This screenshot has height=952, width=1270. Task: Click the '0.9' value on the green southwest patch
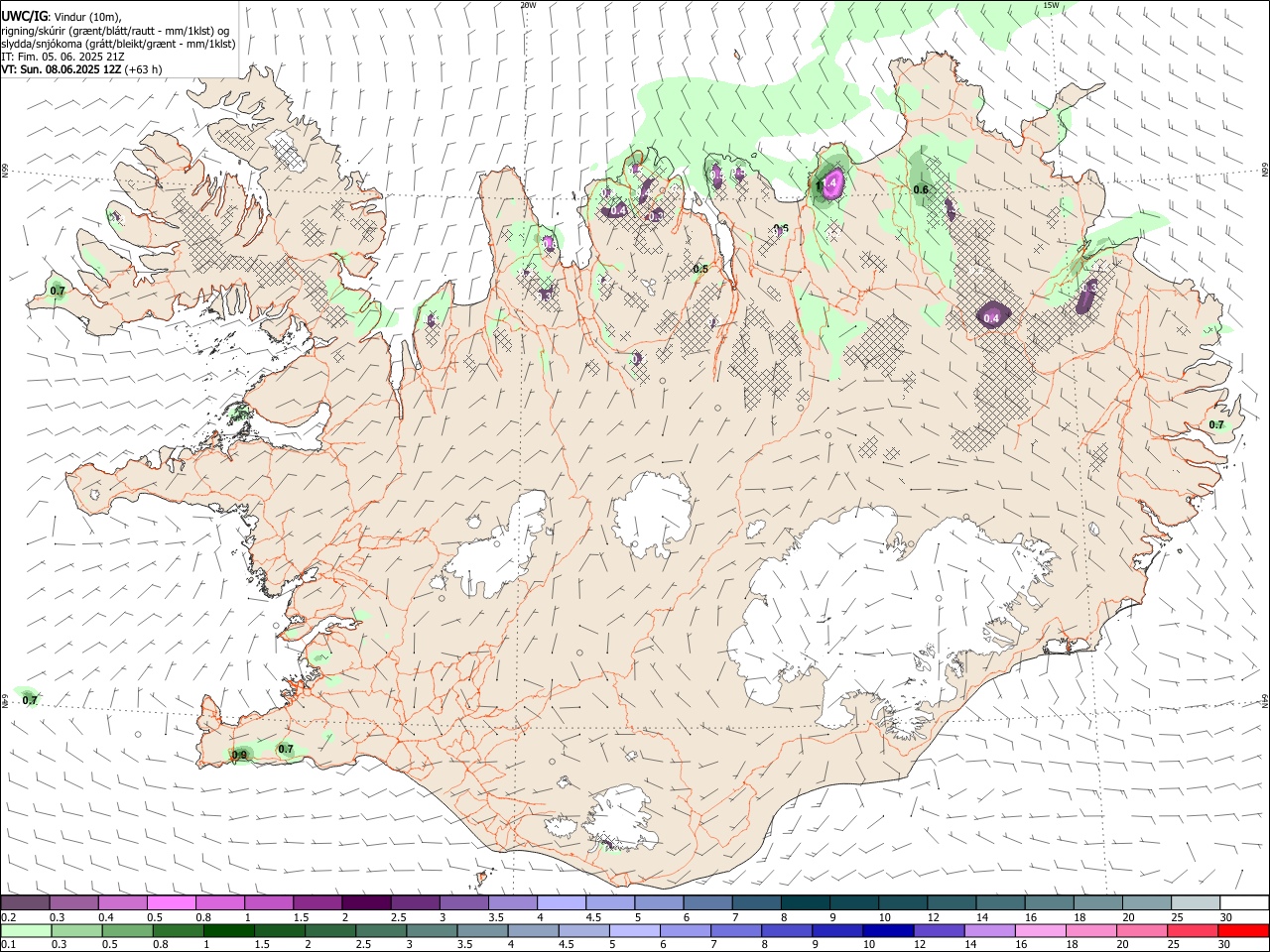point(239,755)
